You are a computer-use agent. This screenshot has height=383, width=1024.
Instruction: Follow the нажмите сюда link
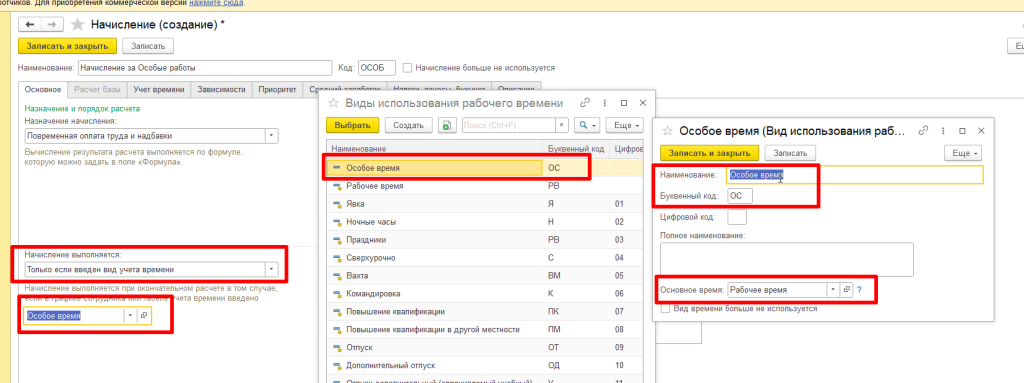point(216,3)
